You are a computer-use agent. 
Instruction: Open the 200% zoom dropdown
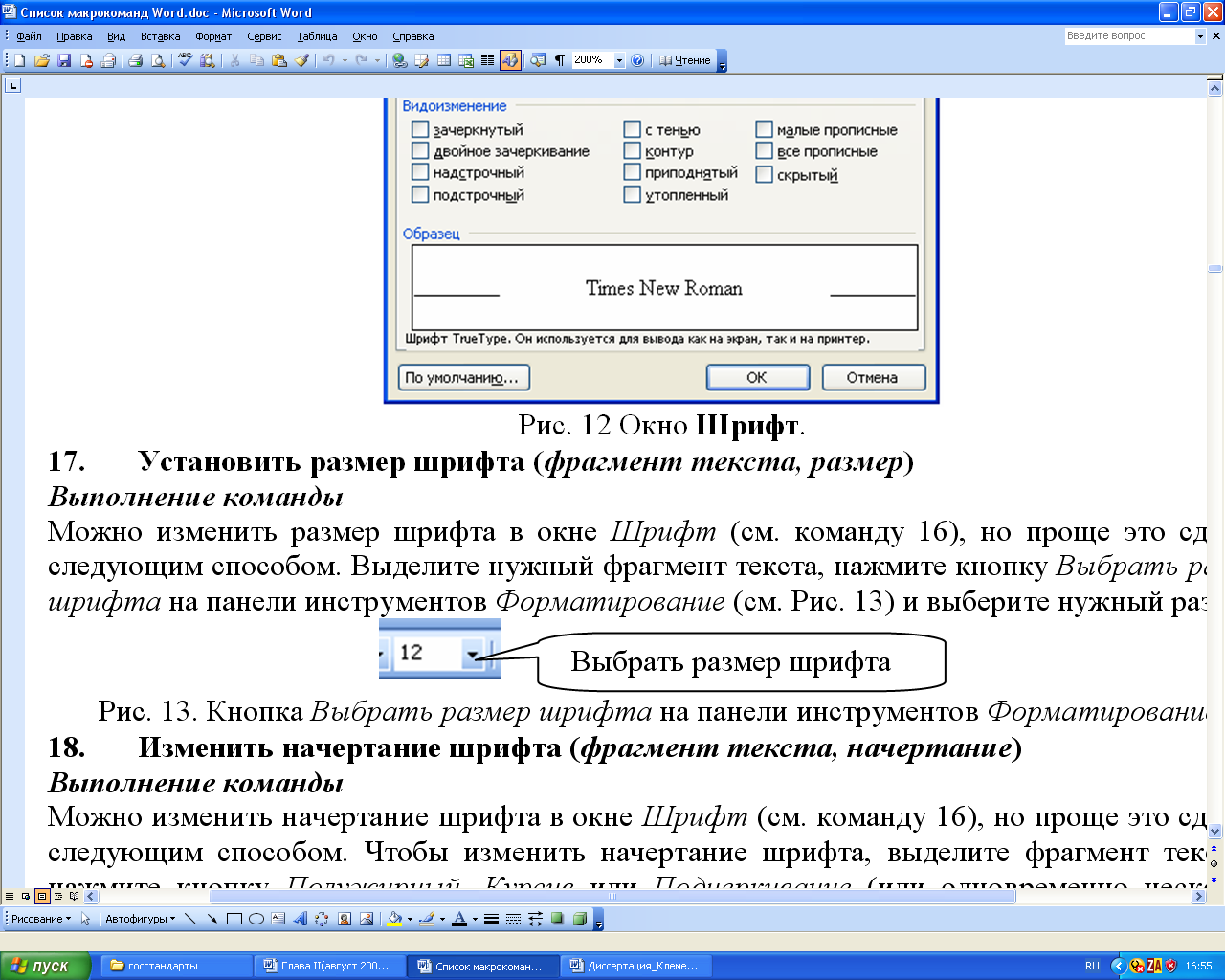pyautogui.click(x=619, y=60)
